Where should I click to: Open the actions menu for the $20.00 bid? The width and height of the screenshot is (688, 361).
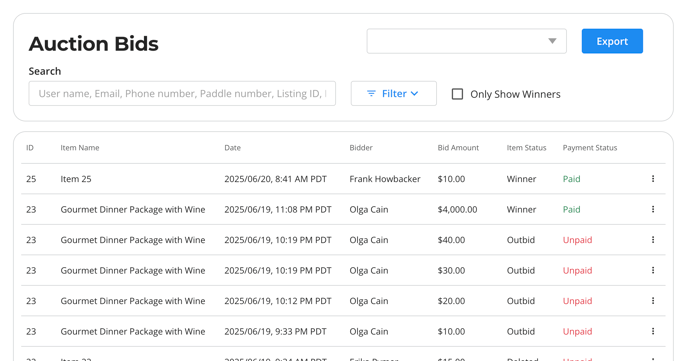[653, 300]
